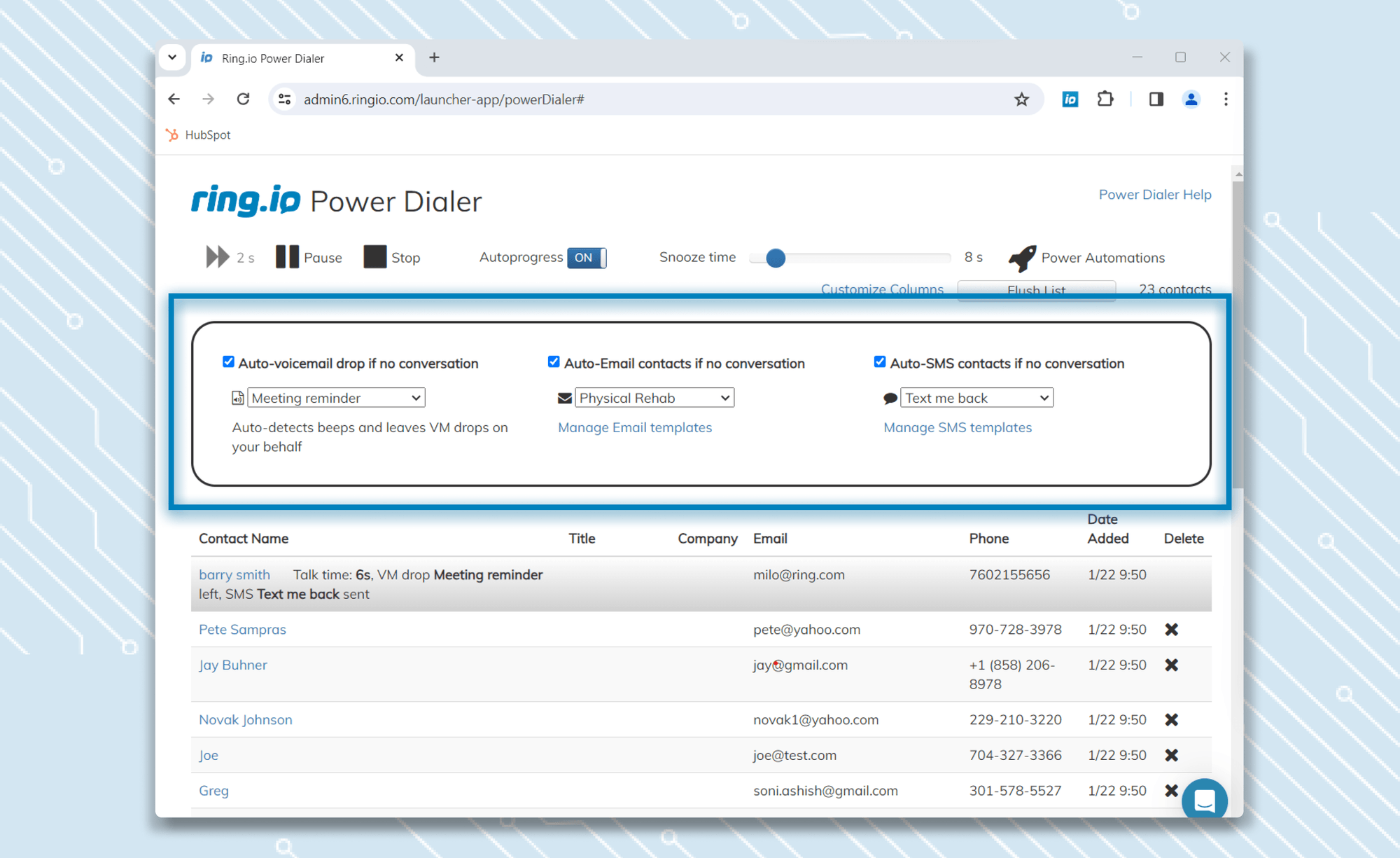Open the Meeting reminder voicemail dropdown

tap(336, 398)
